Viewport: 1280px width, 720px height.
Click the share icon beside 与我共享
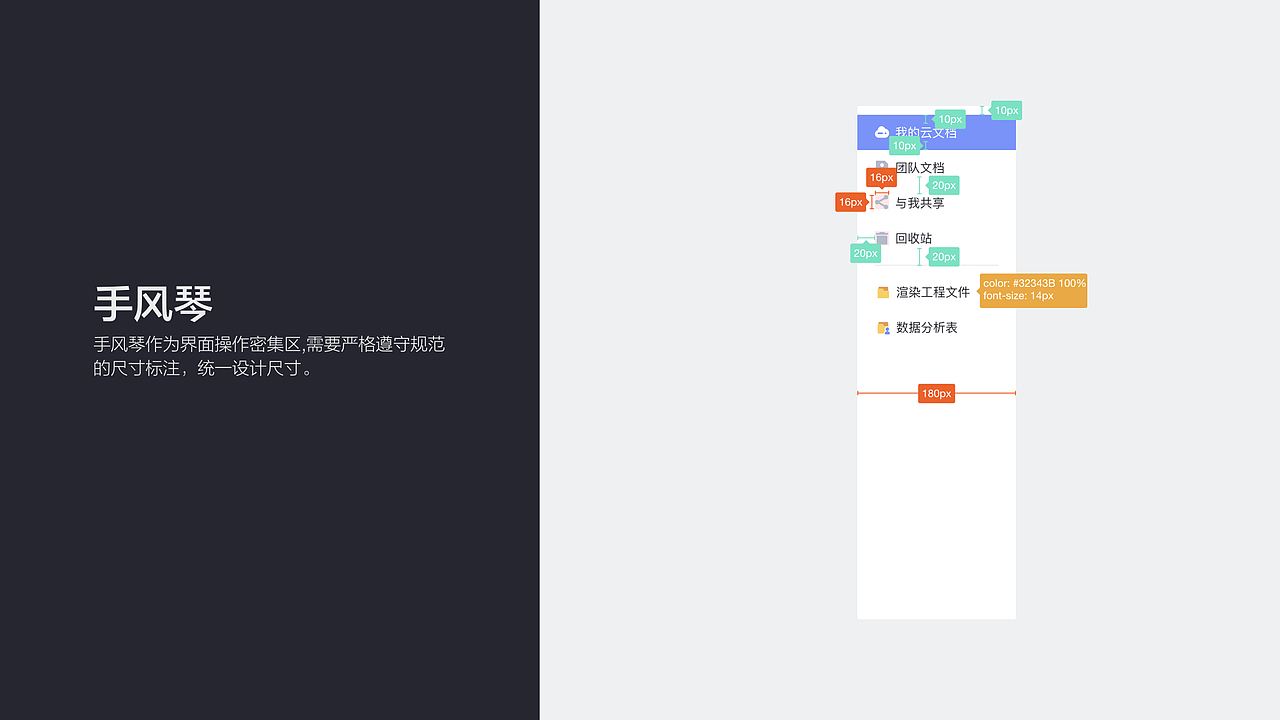[x=881, y=202]
